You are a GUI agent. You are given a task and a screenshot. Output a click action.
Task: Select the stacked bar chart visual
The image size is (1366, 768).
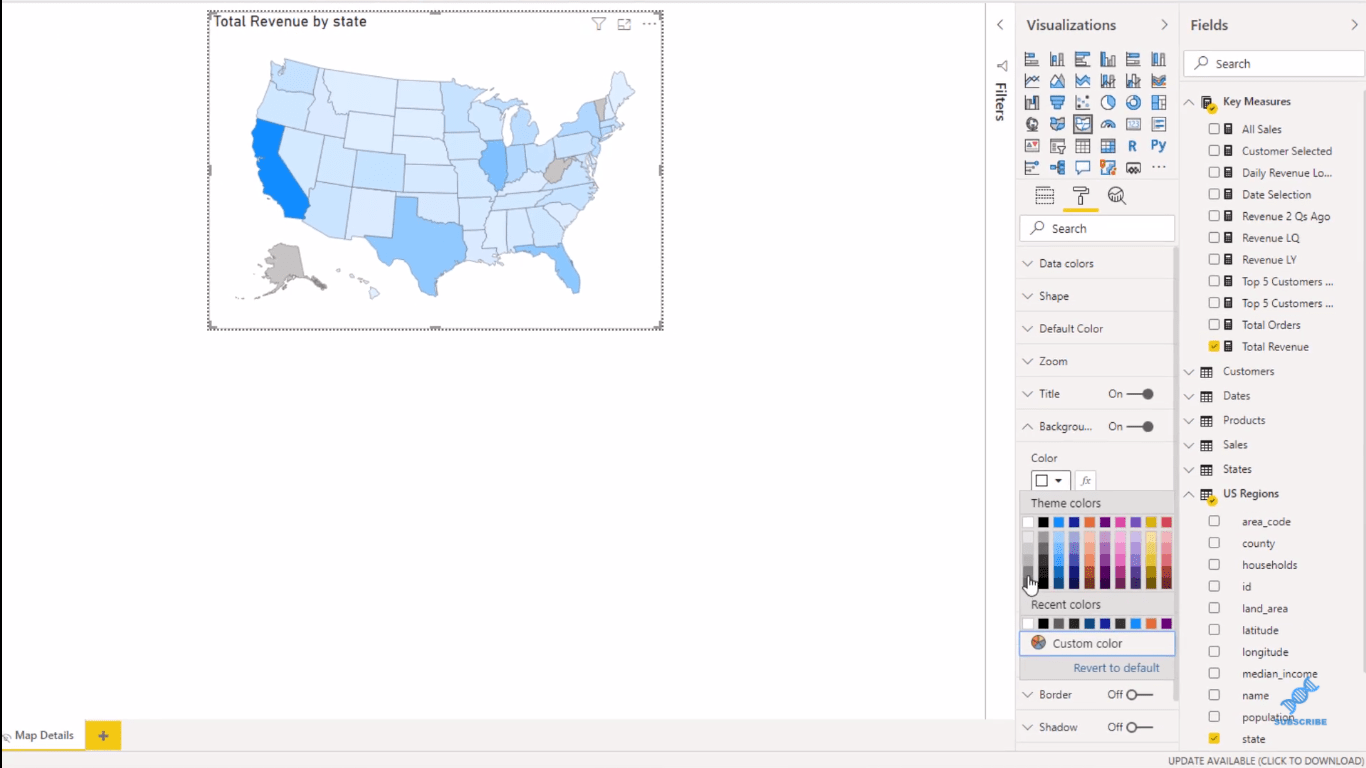coord(1032,59)
